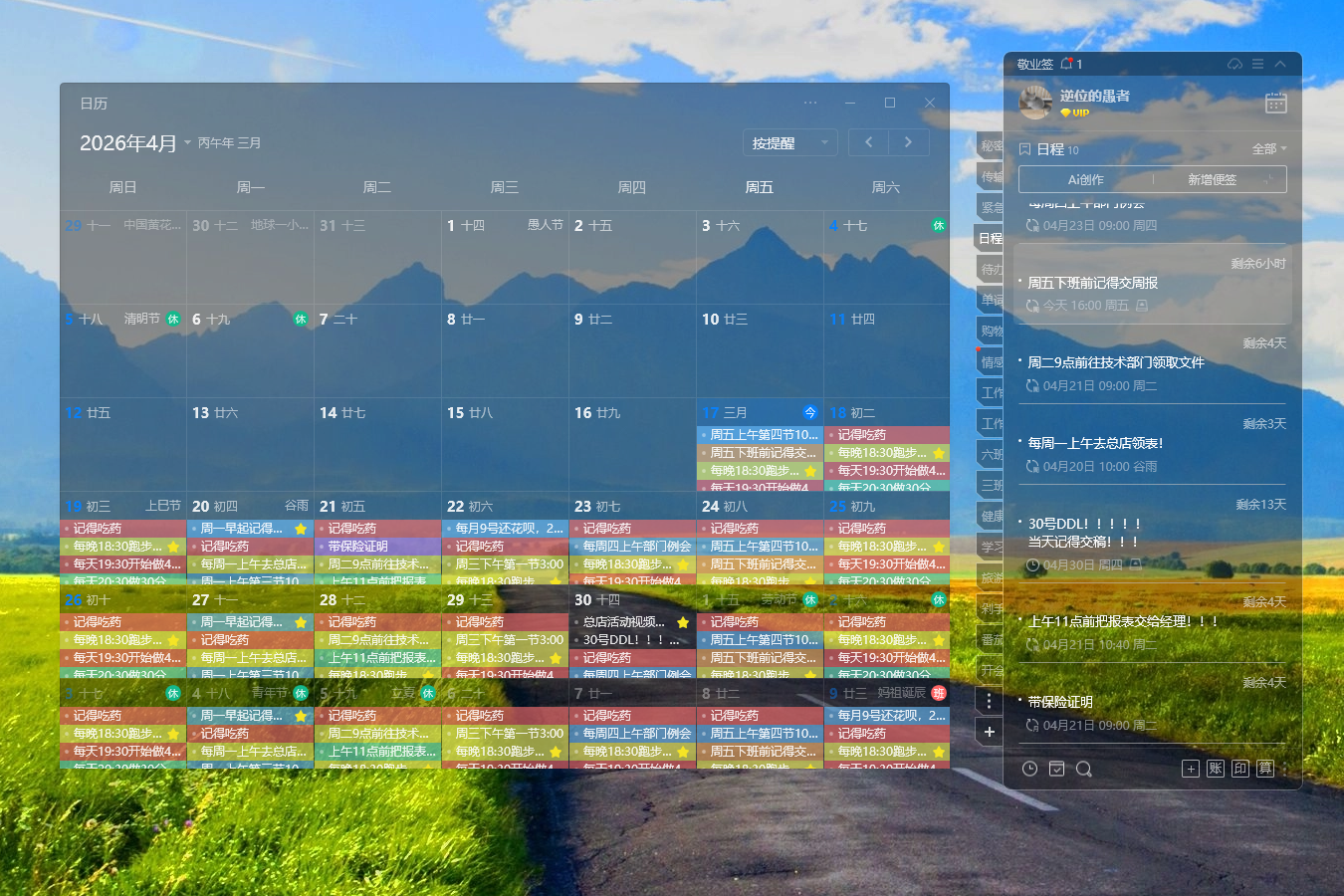Add a new category with sidebar plus
Image resolution: width=1344 pixels, height=896 pixels.
tap(989, 732)
